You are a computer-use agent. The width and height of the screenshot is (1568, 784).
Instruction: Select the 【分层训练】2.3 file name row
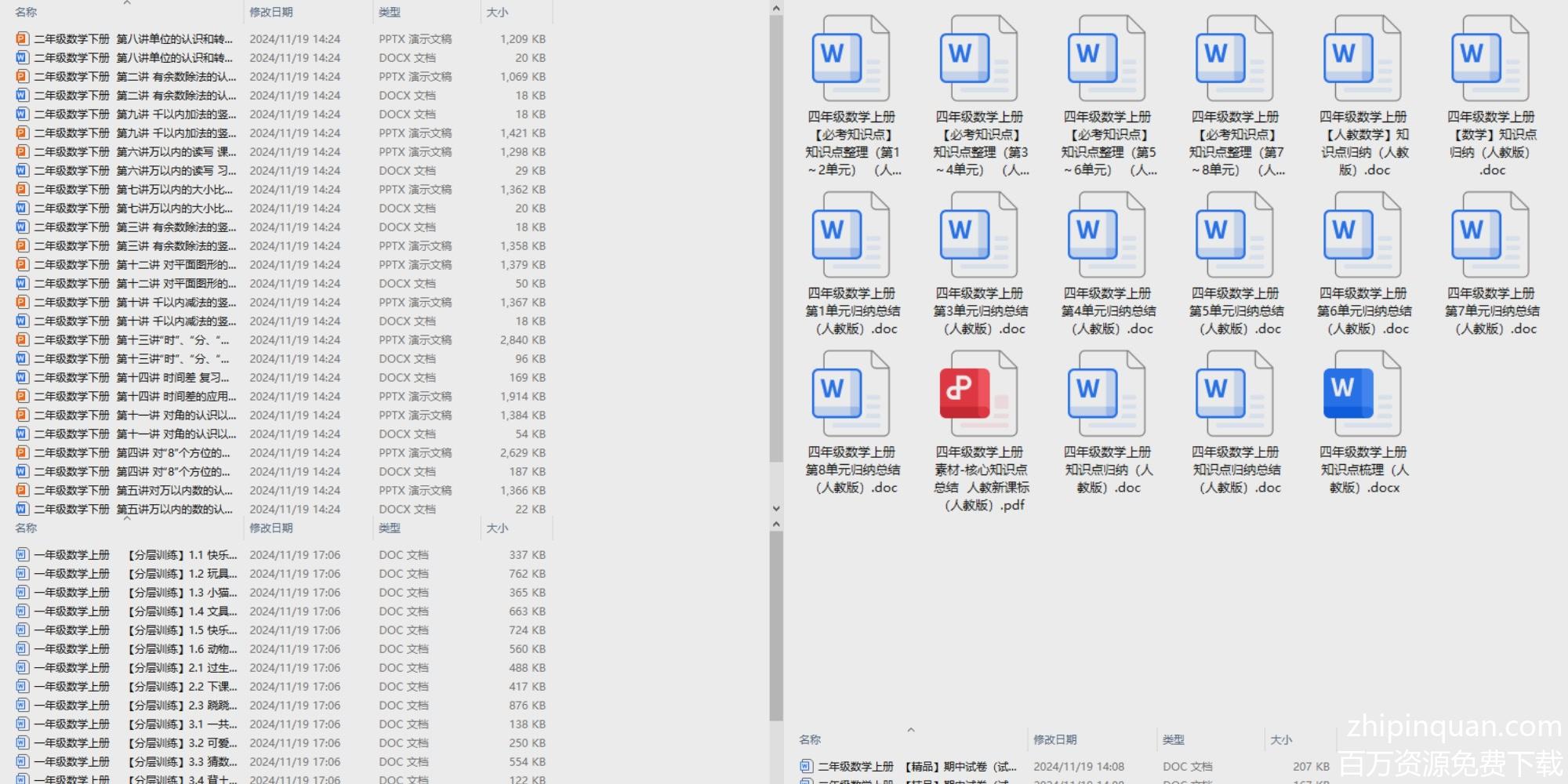pyautogui.click(x=182, y=706)
